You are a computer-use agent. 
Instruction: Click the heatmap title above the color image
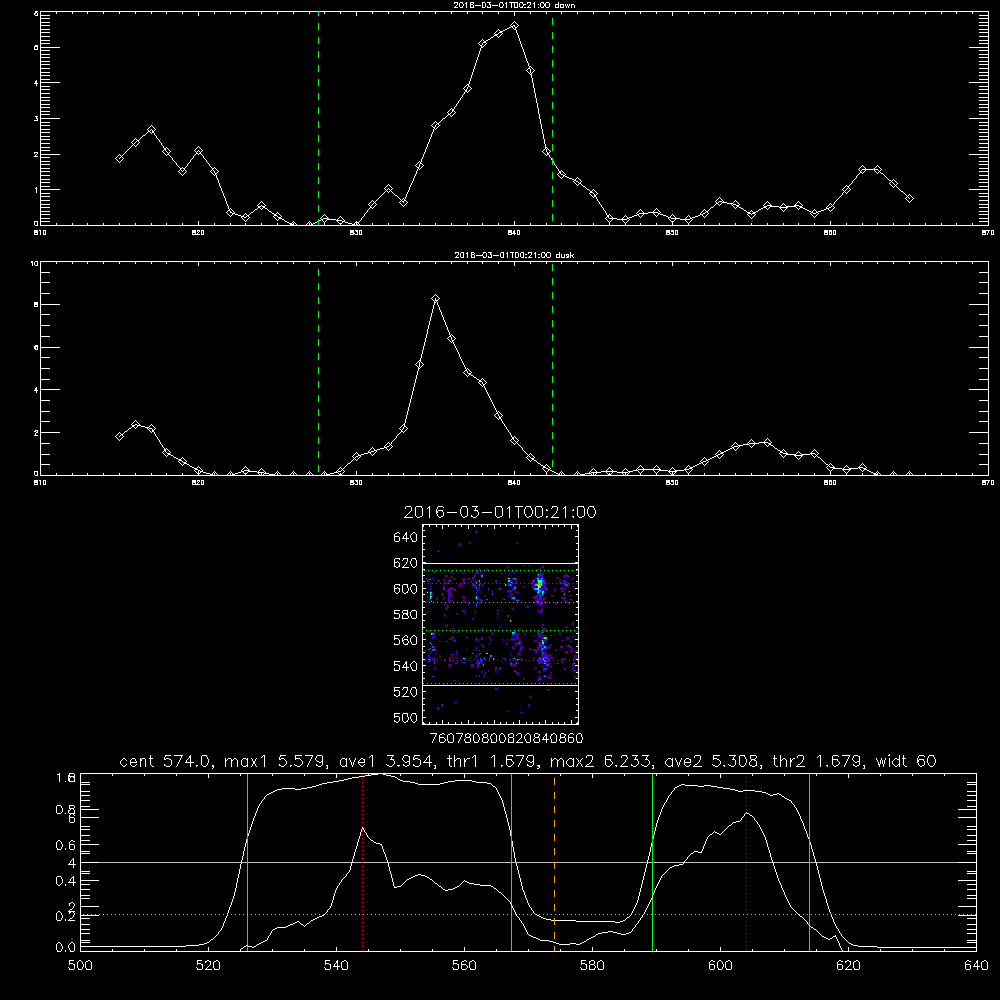tap(500, 512)
